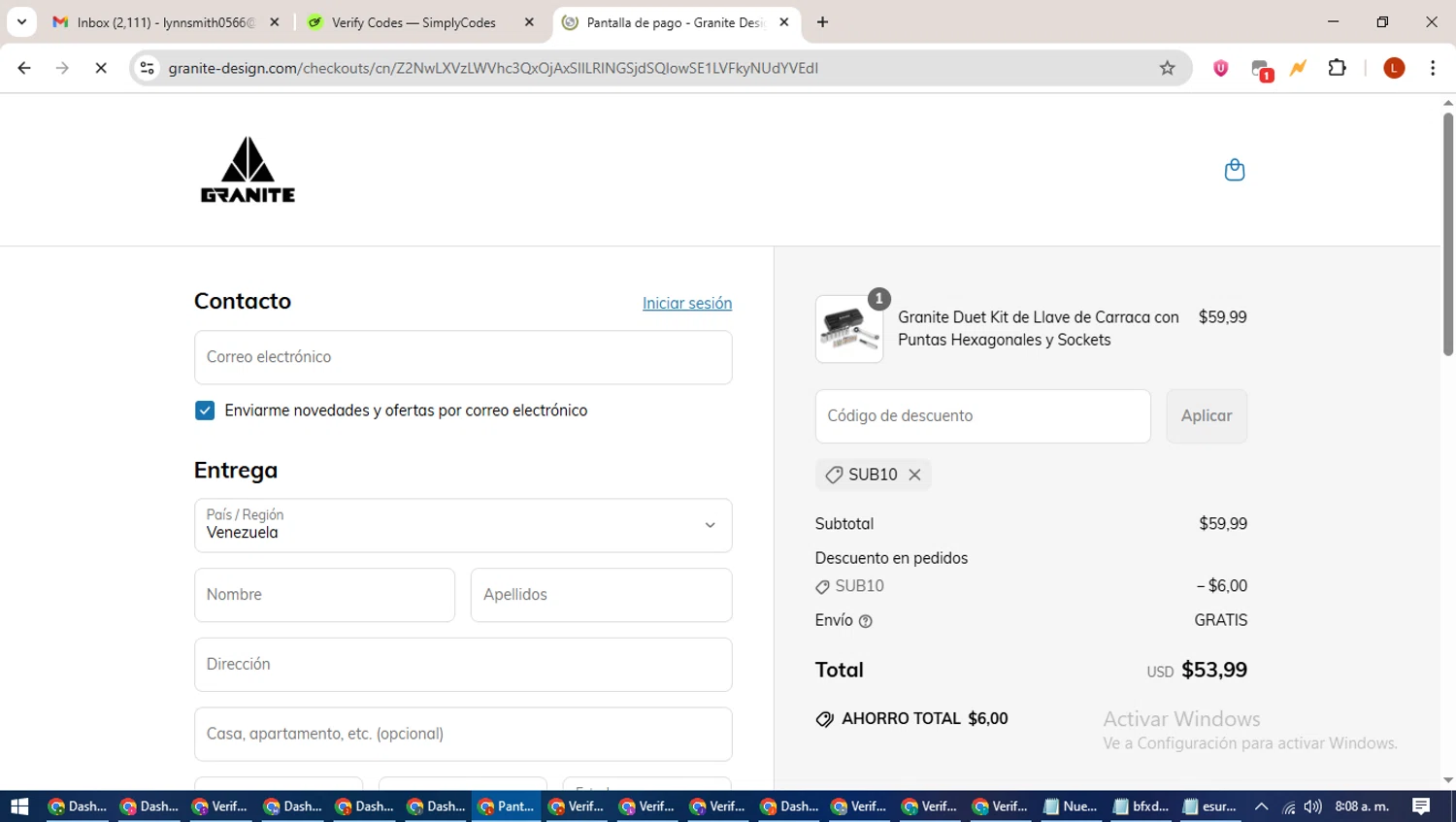
Task: Click the 'Contacto' heading
Action: (x=243, y=301)
